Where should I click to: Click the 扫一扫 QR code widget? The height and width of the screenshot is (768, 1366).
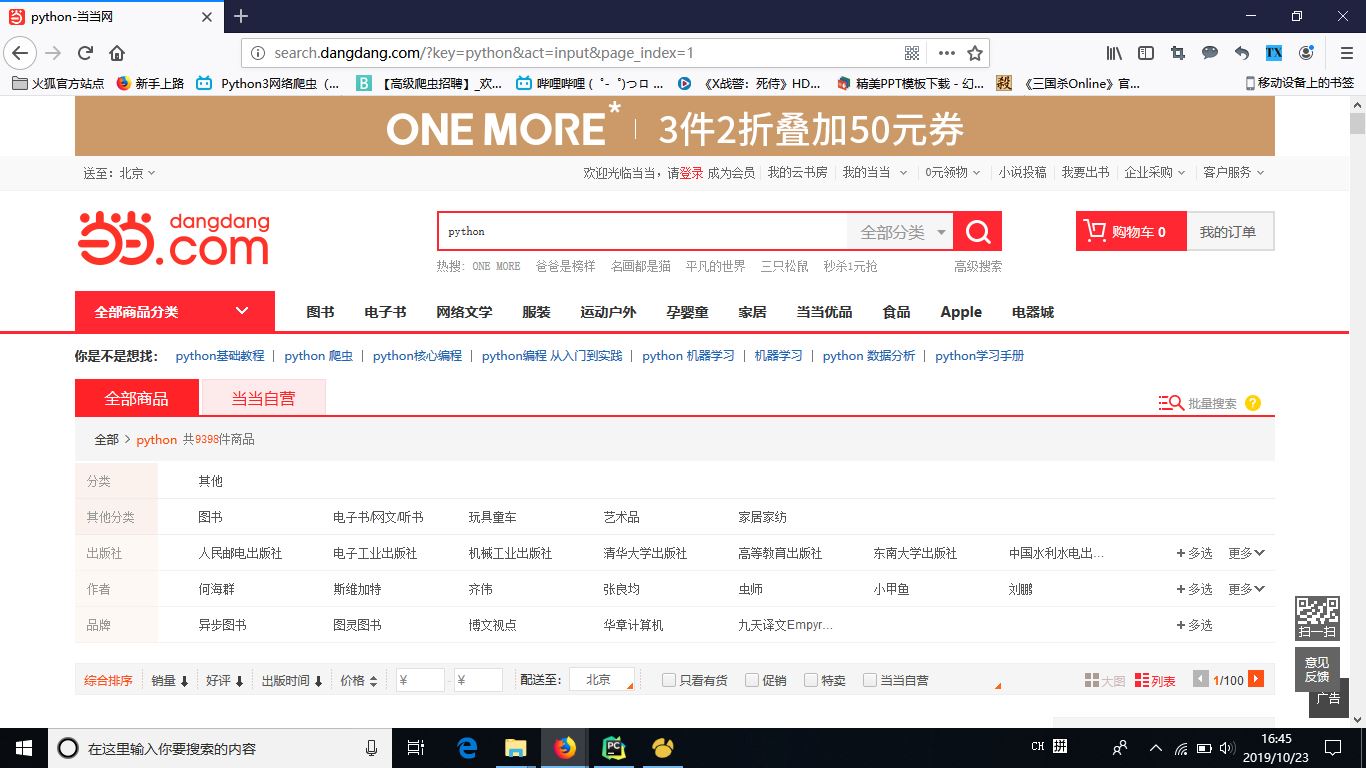[1317, 618]
